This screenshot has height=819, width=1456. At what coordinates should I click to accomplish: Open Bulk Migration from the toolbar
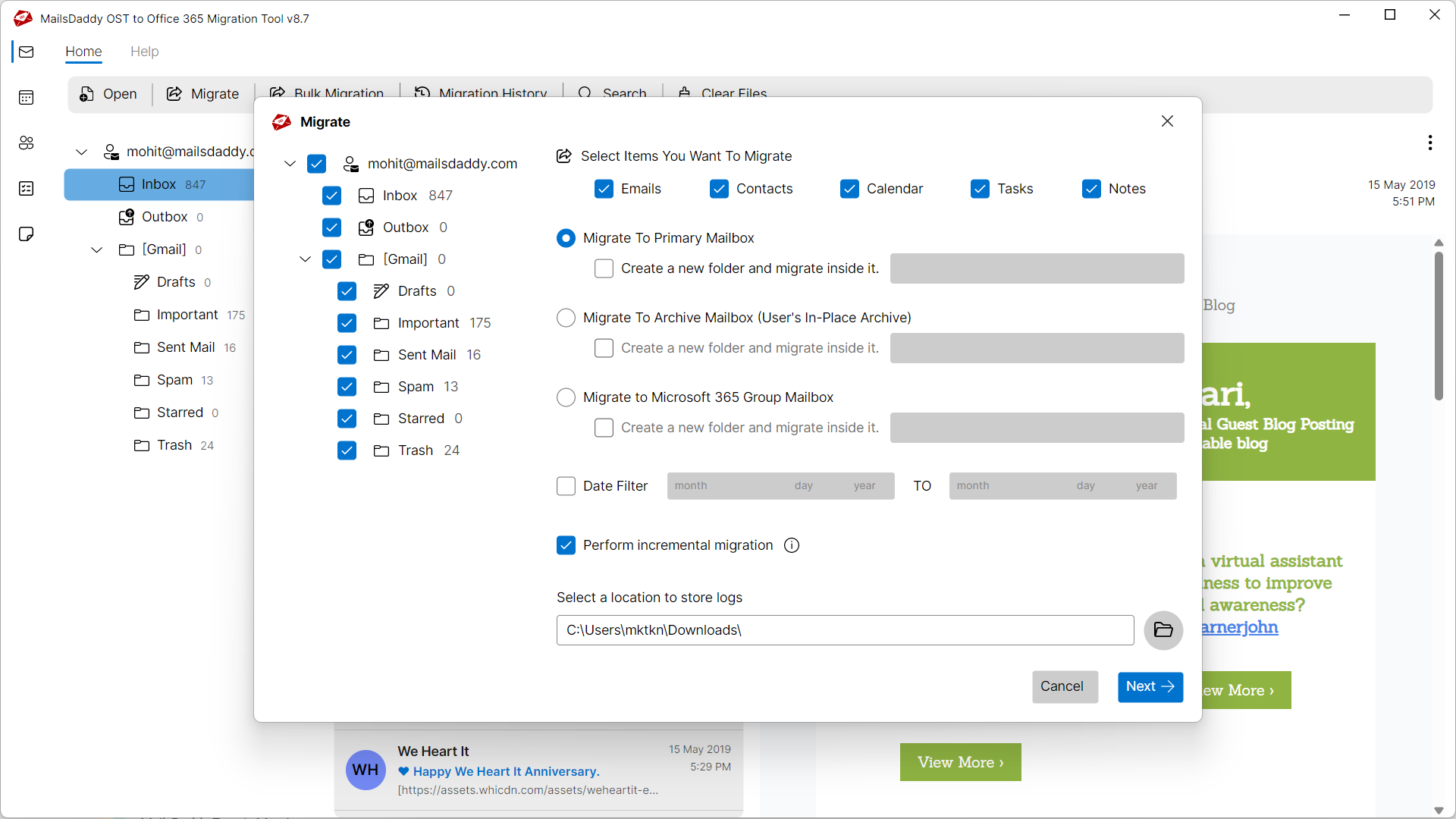click(326, 93)
